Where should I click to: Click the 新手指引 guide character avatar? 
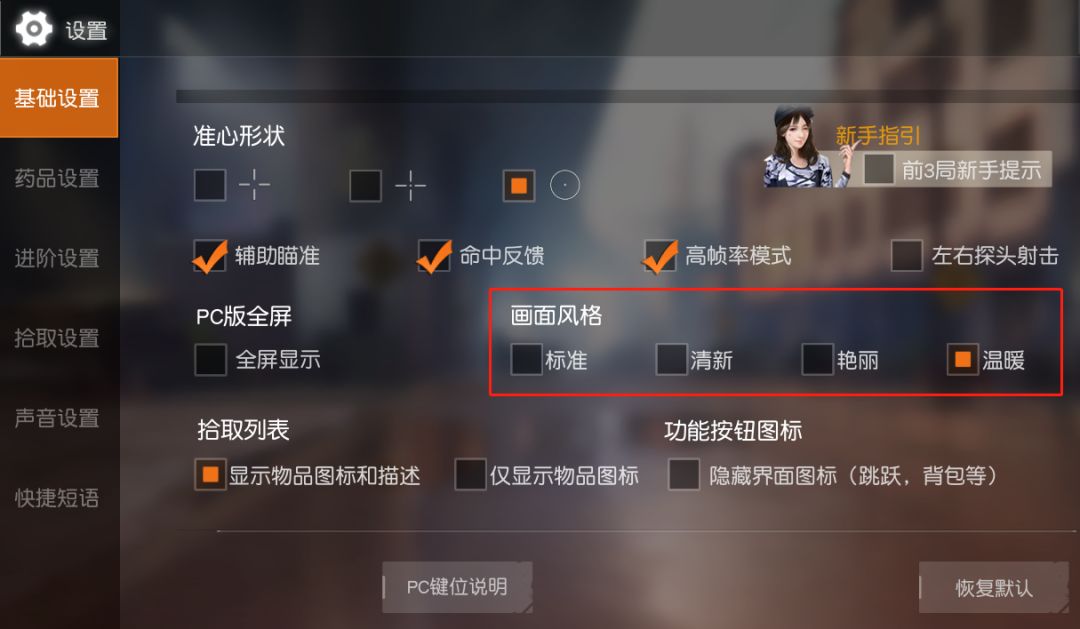(x=799, y=147)
